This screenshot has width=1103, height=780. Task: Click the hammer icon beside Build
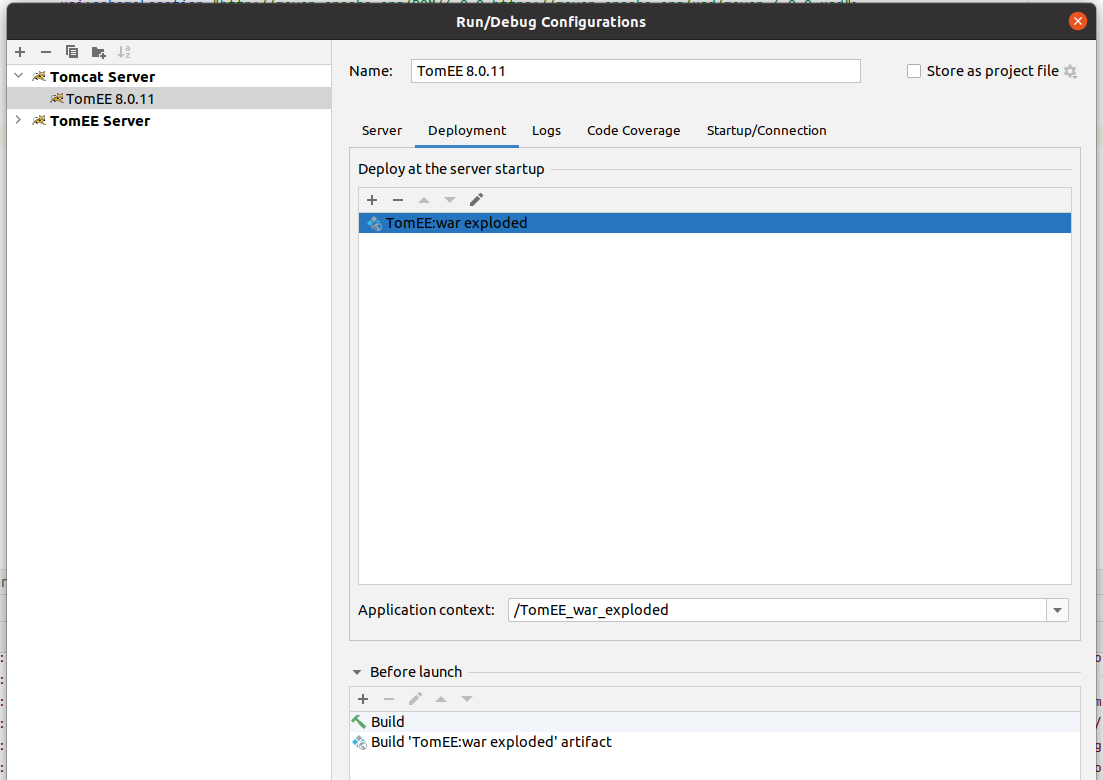(x=359, y=722)
